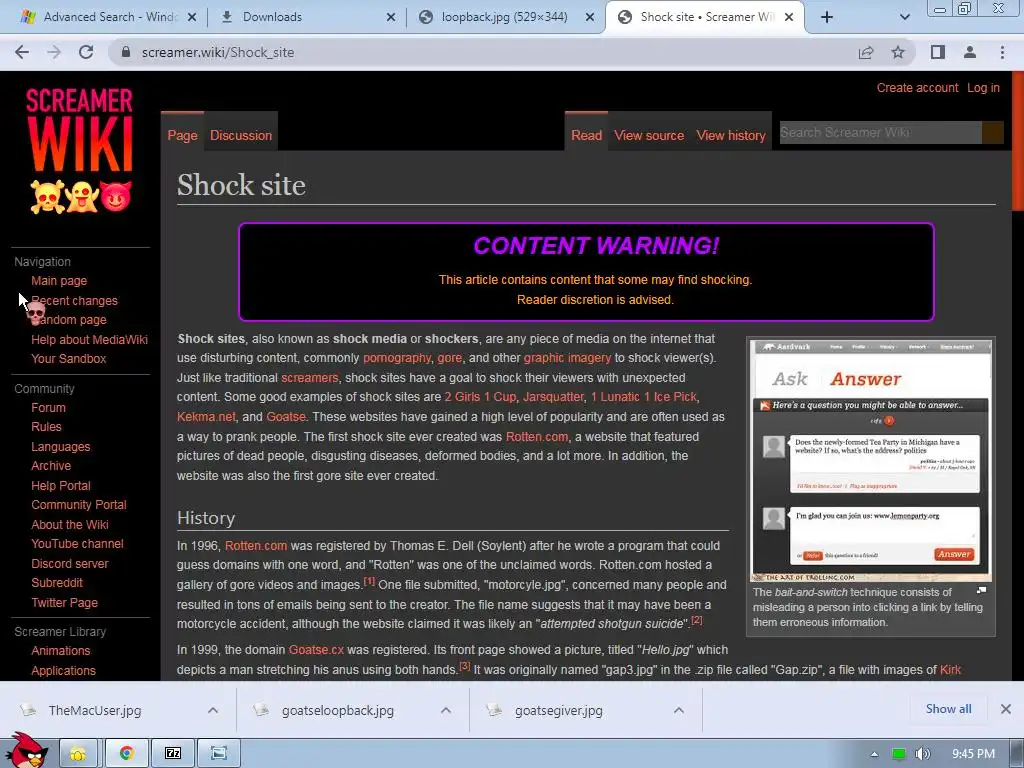This screenshot has width=1024, height=768.
Task: Open tab search dropdown arrow
Action: pyautogui.click(x=904, y=17)
